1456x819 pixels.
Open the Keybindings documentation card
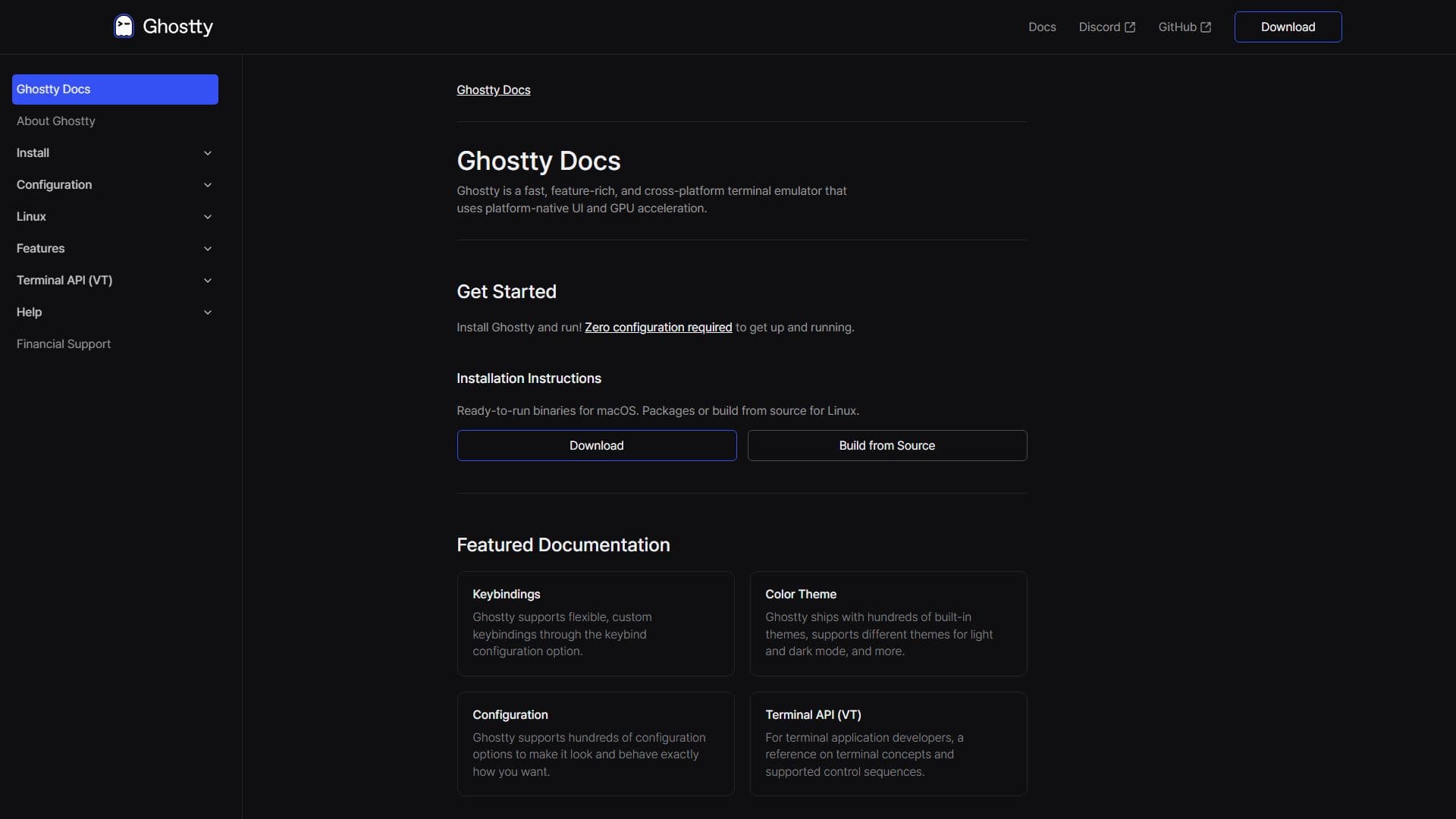(x=595, y=623)
